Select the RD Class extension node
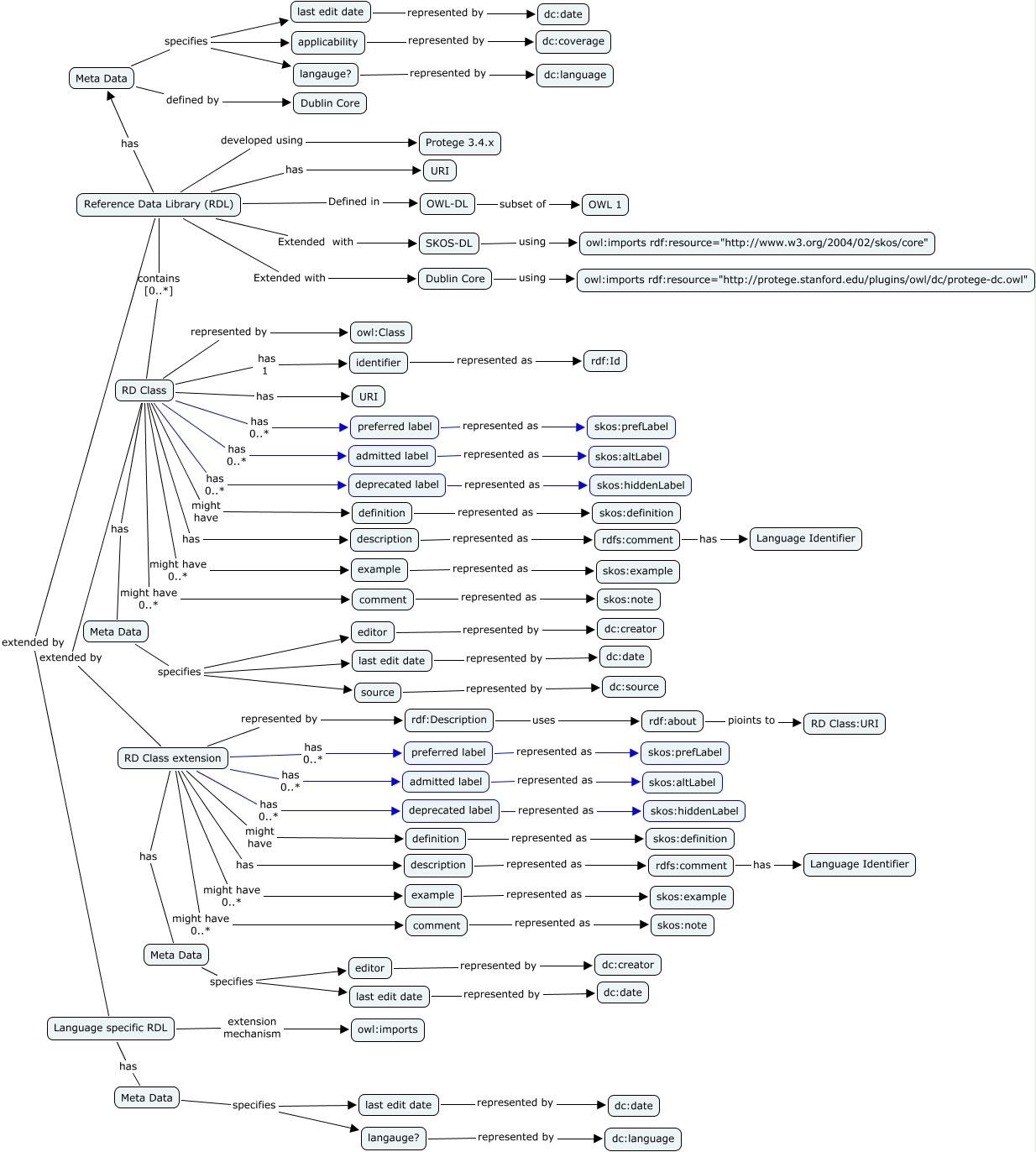The height and width of the screenshot is (1152, 1036). pyautogui.click(x=173, y=758)
